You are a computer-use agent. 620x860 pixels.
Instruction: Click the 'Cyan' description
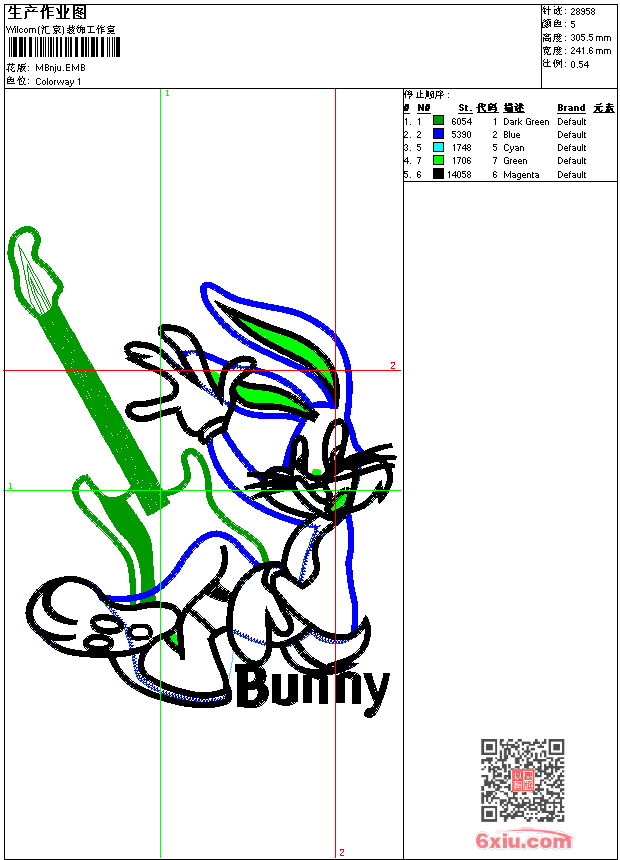coord(514,148)
